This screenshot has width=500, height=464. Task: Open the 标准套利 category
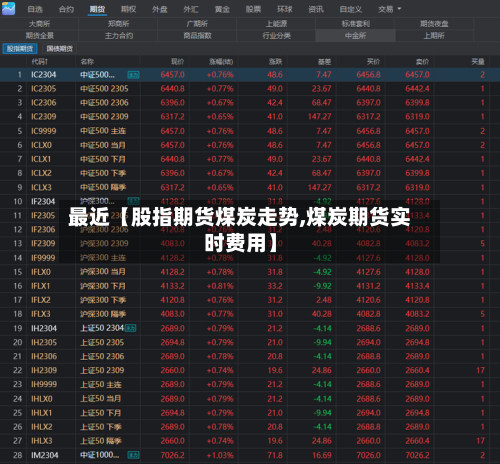point(355,24)
